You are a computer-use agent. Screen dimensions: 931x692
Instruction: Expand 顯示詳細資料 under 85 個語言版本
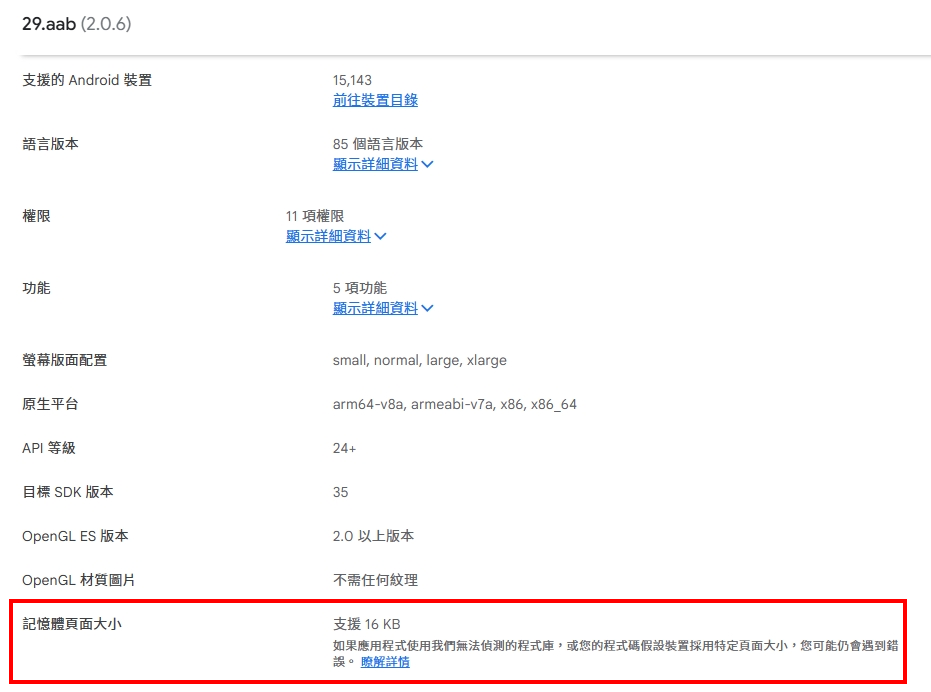point(375,164)
